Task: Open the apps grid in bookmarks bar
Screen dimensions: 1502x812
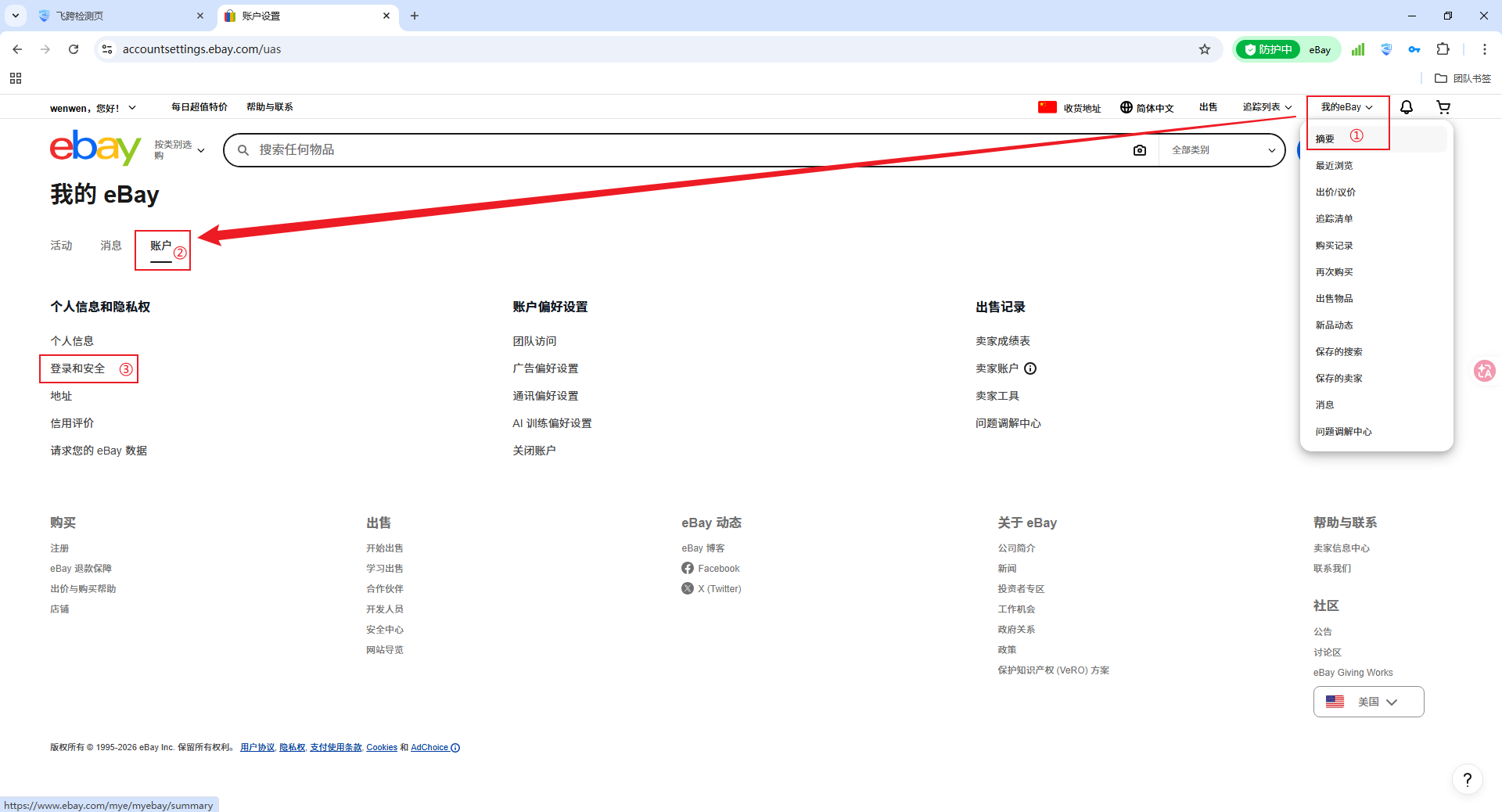Action: (16, 78)
